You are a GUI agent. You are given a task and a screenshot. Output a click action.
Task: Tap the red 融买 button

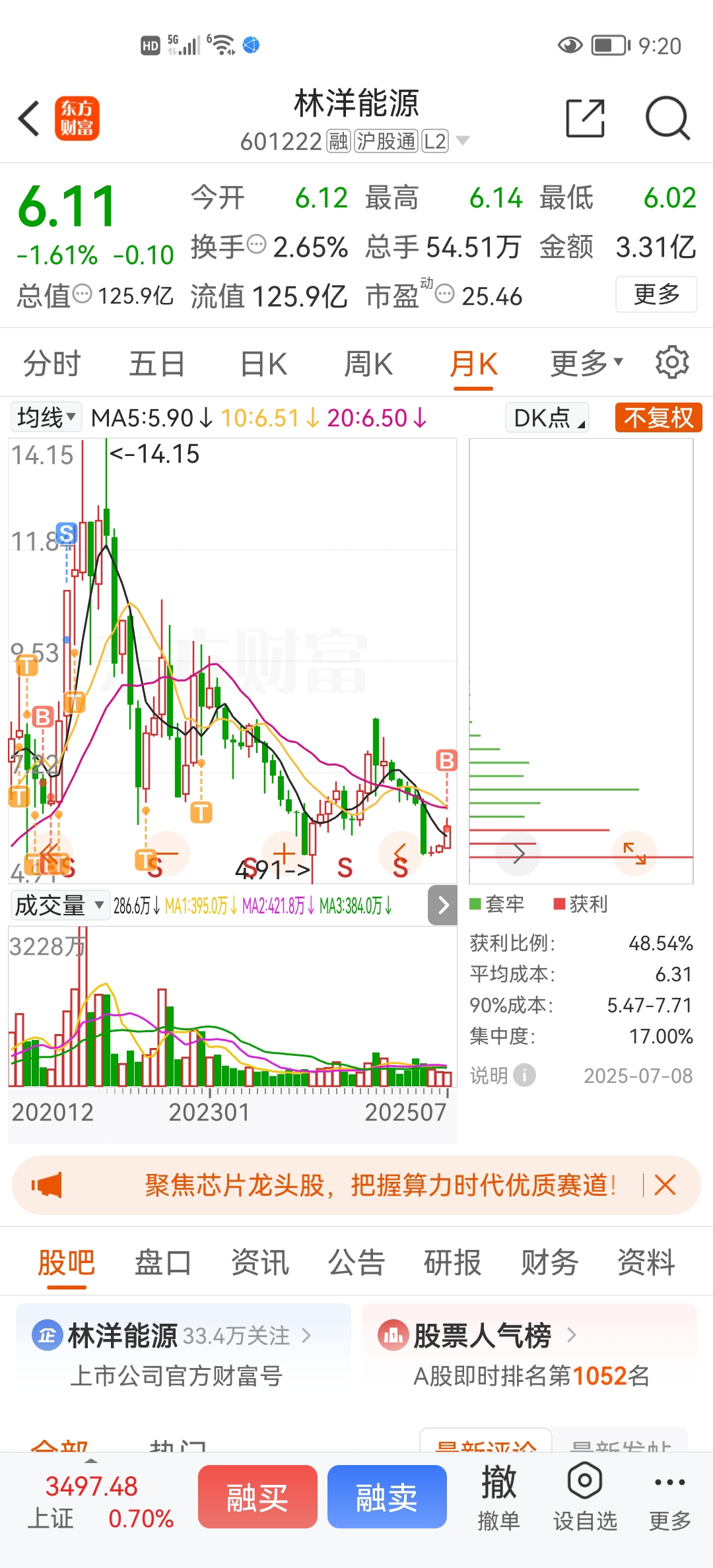[x=257, y=1497]
